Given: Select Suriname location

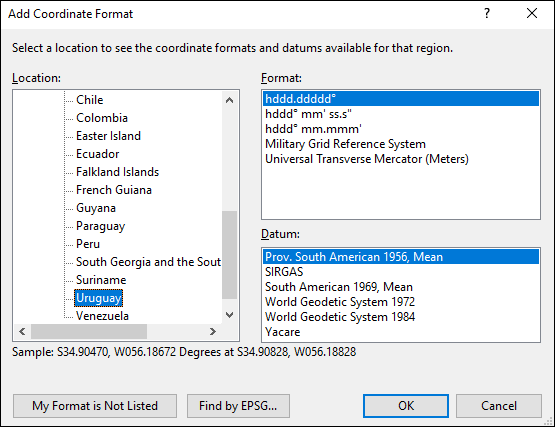Looking at the screenshot, I should click(x=101, y=280).
